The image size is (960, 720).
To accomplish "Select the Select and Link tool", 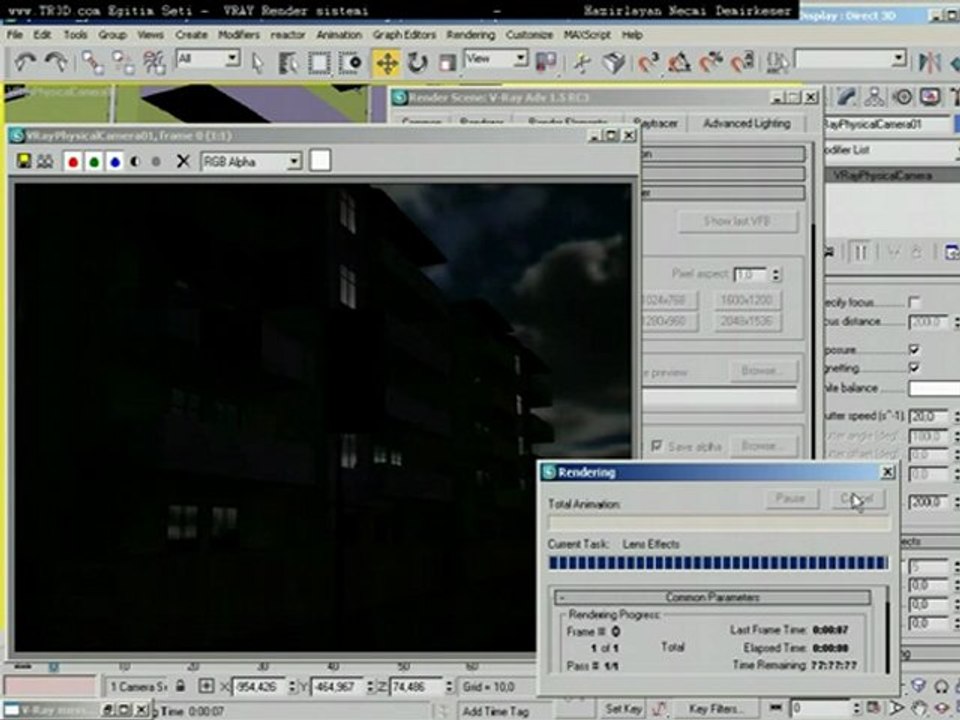I will 92,62.
